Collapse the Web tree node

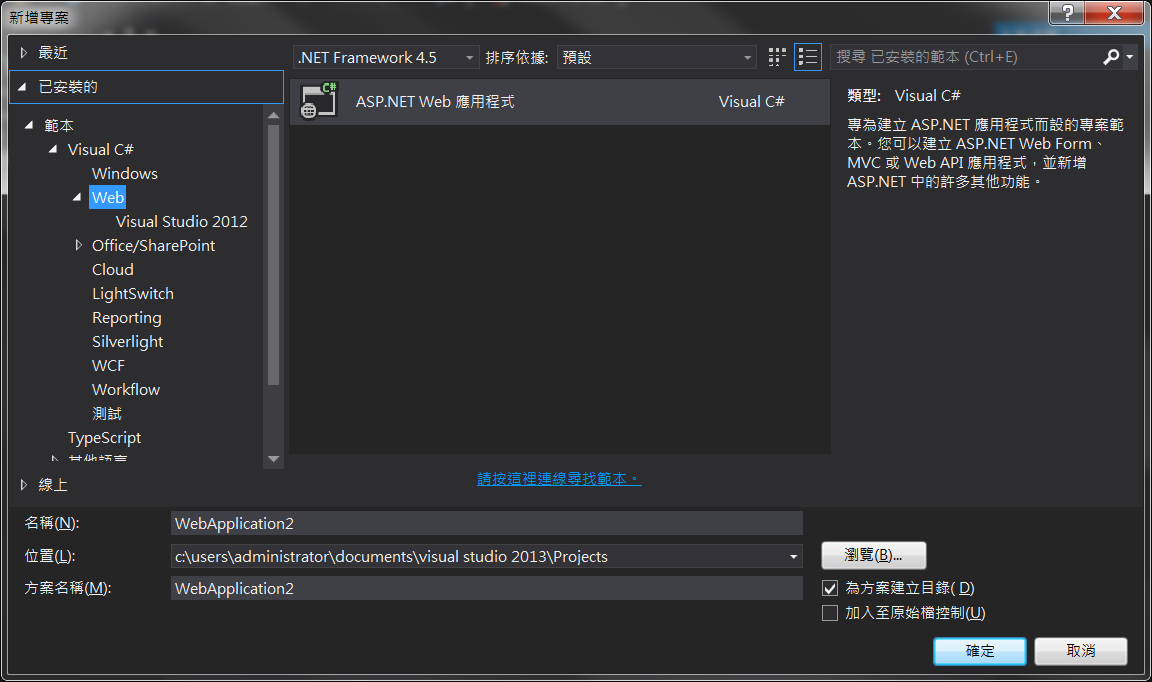[77, 197]
